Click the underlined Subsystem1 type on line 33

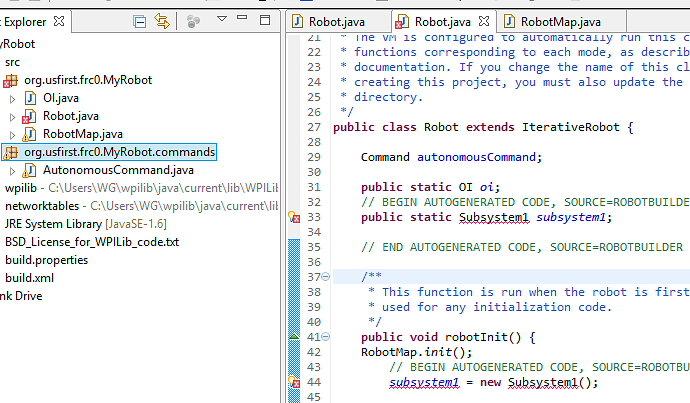pyautogui.click(x=494, y=217)
